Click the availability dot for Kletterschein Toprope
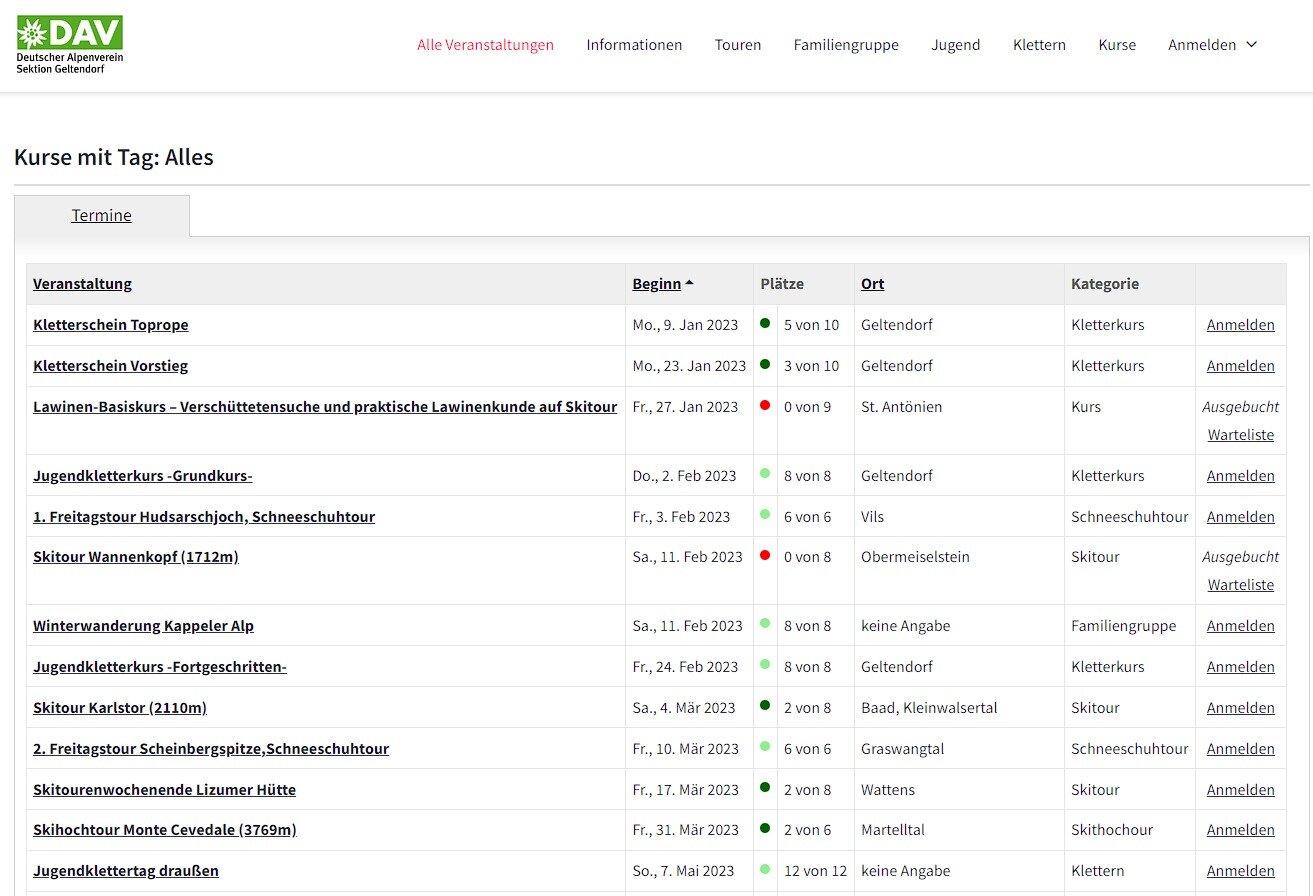This screenshot has height=896, width=1313. (765, 323)
